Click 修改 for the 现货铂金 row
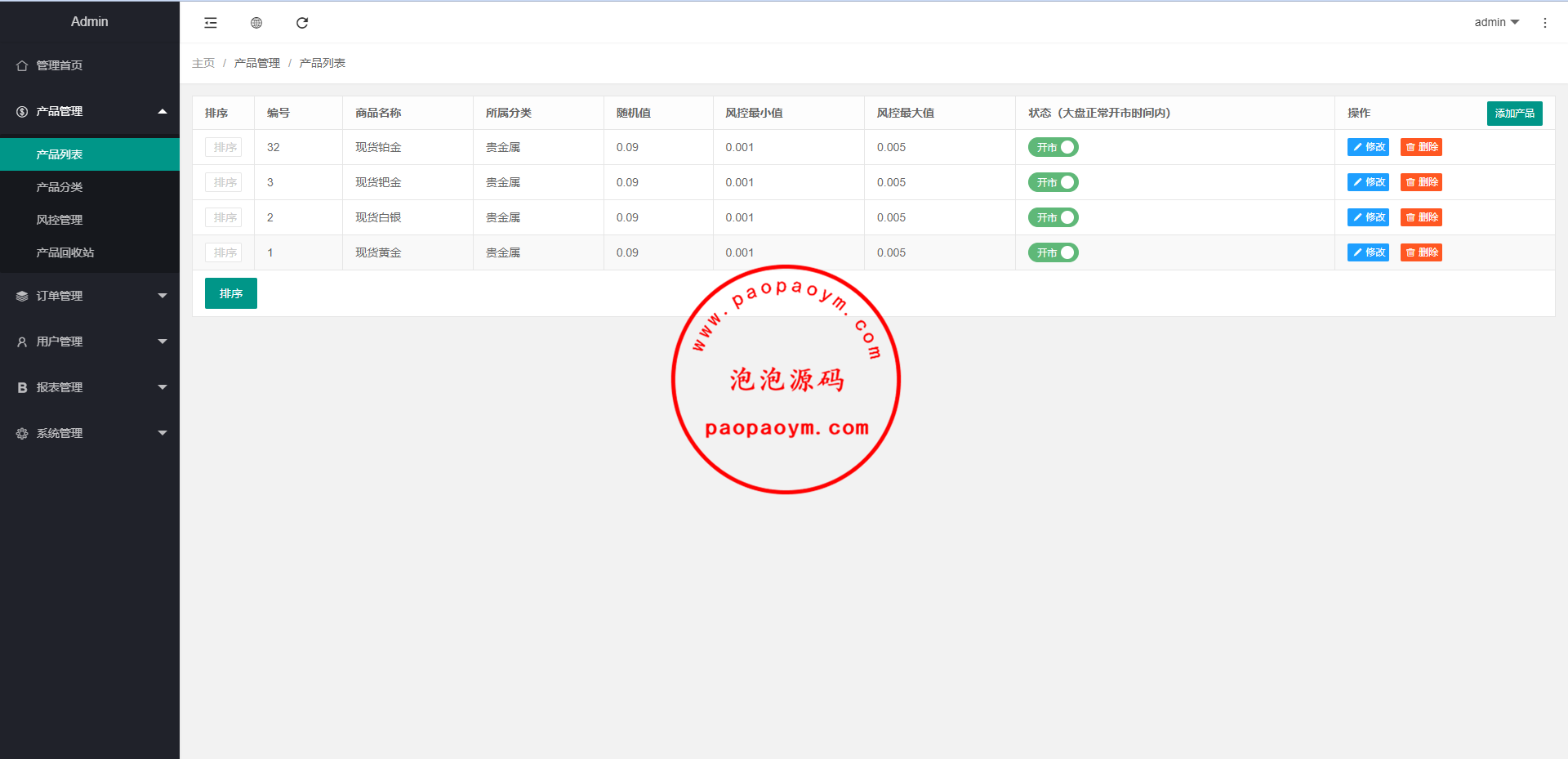Screen dimensions: 1568x759 pos(1368,147)
